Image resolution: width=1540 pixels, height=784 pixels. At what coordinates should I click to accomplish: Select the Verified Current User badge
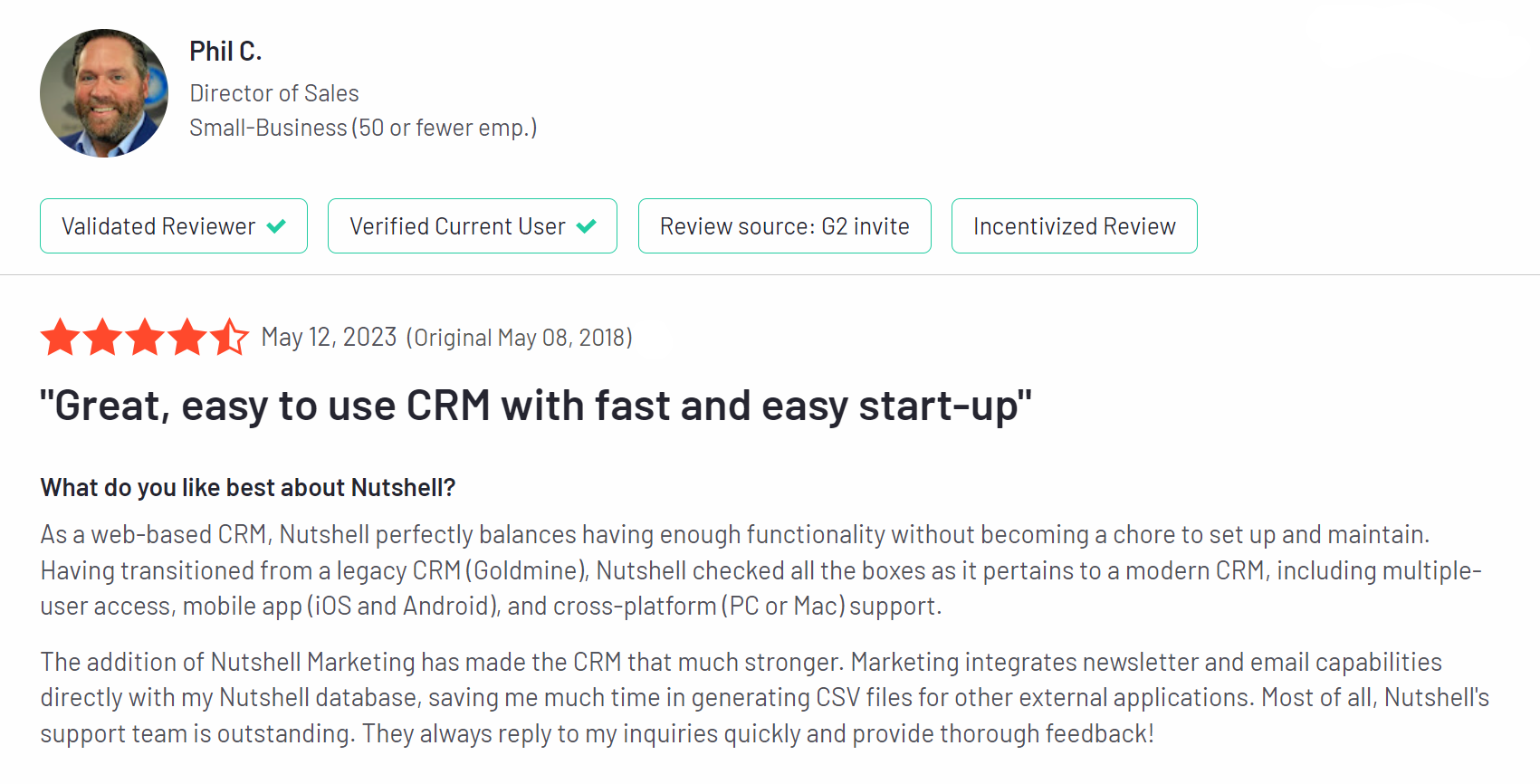[x=473, y=226]
